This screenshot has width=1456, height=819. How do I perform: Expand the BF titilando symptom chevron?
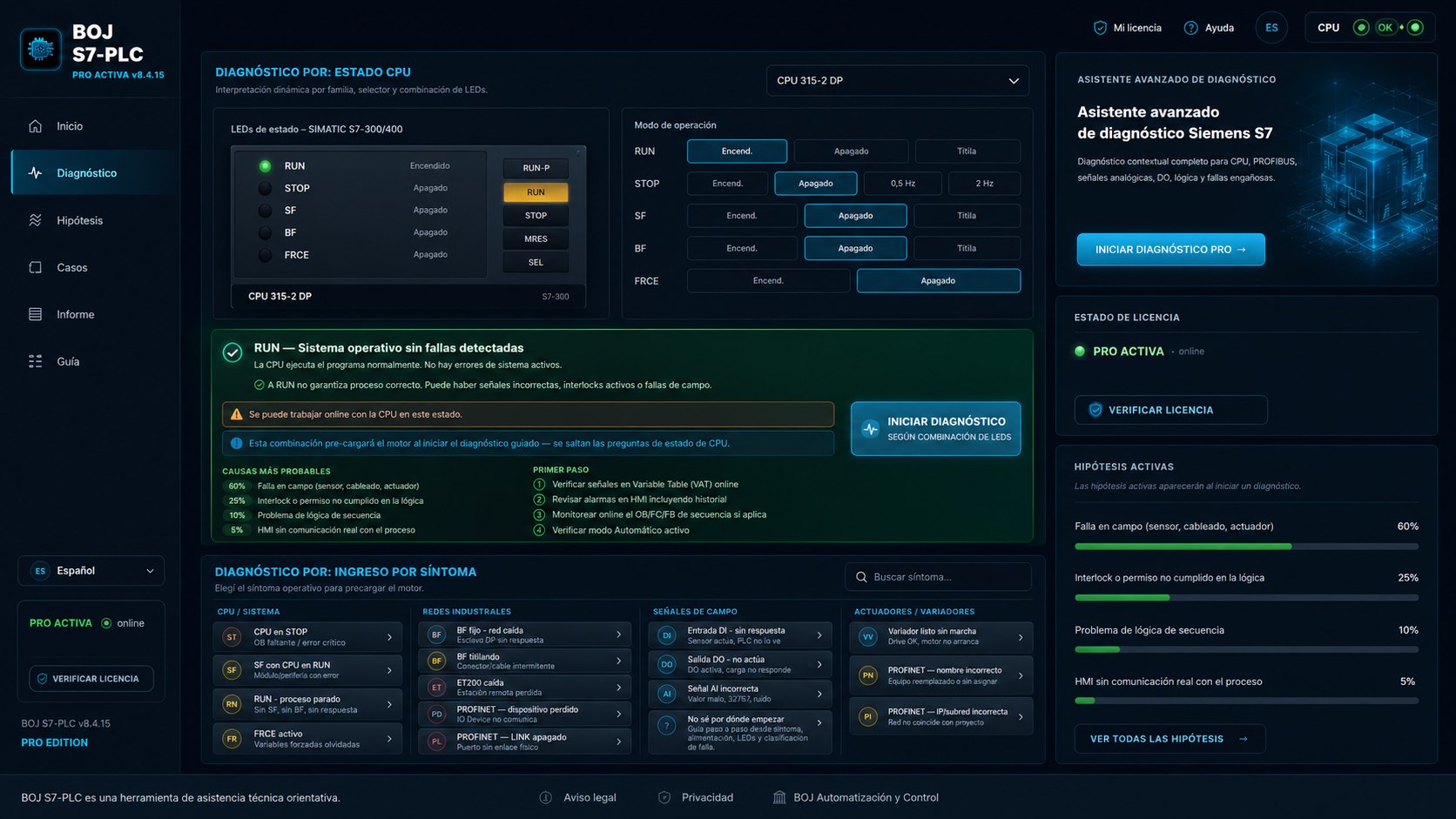(618, 661)
